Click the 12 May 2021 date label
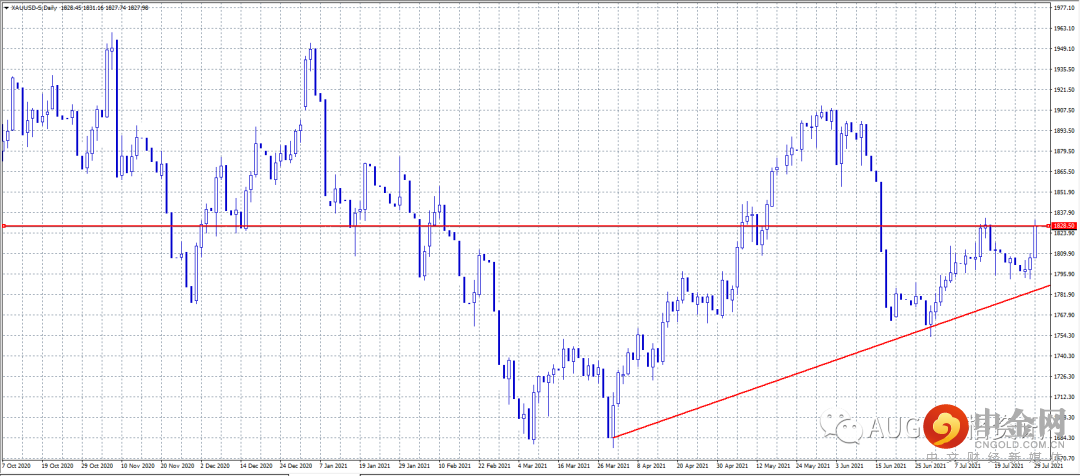The image size is (1080, 476). [x=775, y=466]
